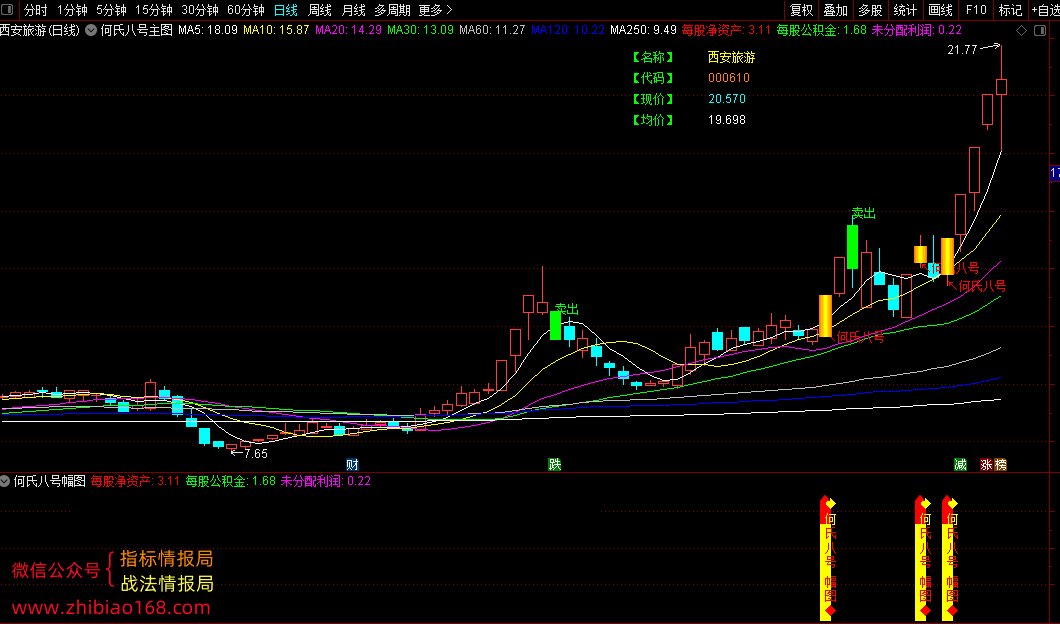Click the MA10: 15.87 label
The width and height of the screenshot is (1060, 624).
276,30
